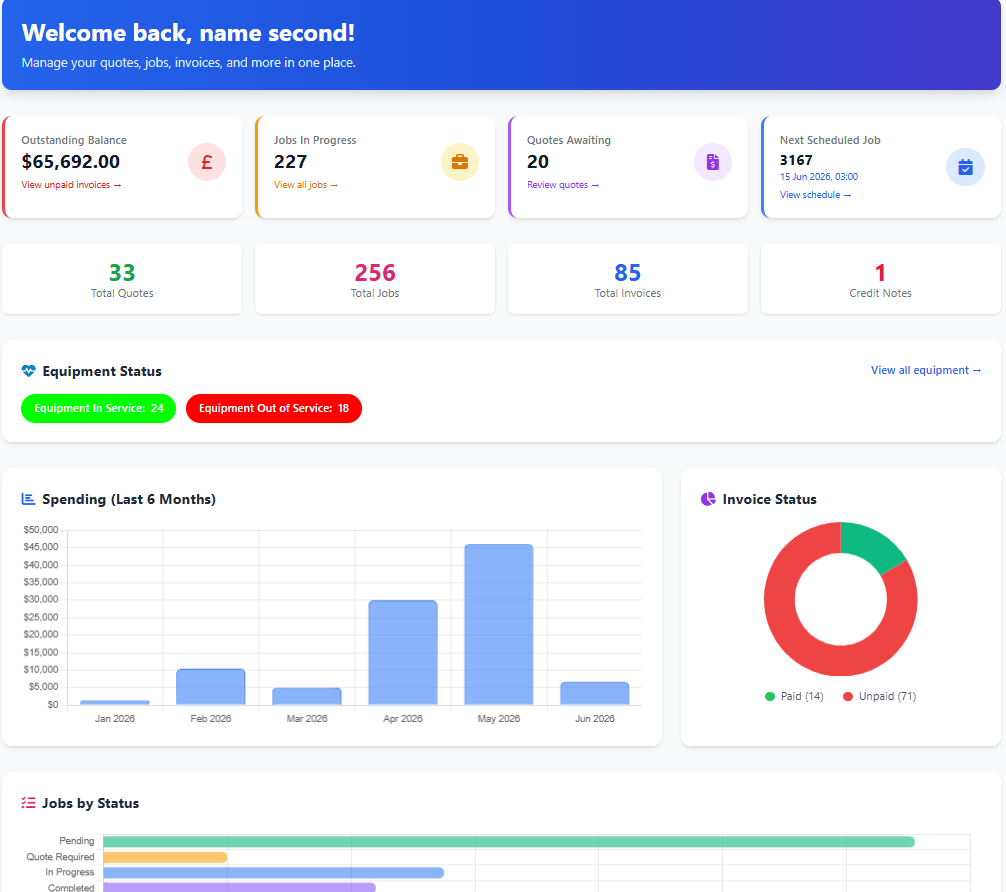Viewport: 1006px width, 892px height.
Task: Open the 1 Credit Notes card
Action: click(880, 279)
